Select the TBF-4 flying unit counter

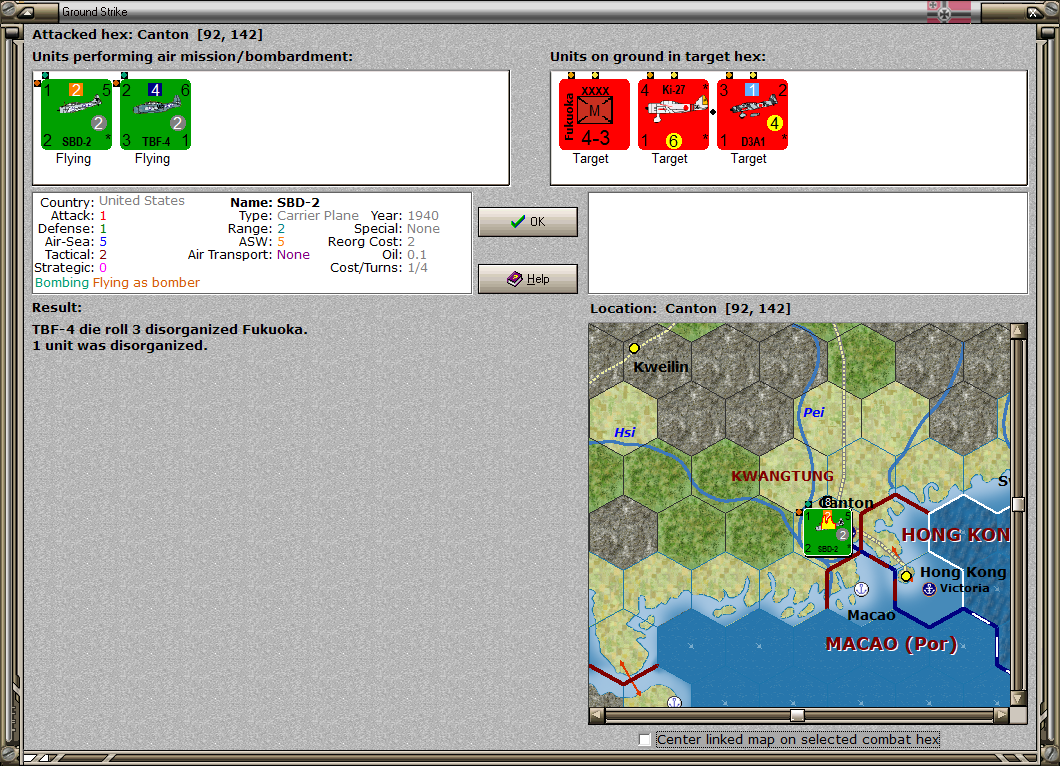click(155, 114)
